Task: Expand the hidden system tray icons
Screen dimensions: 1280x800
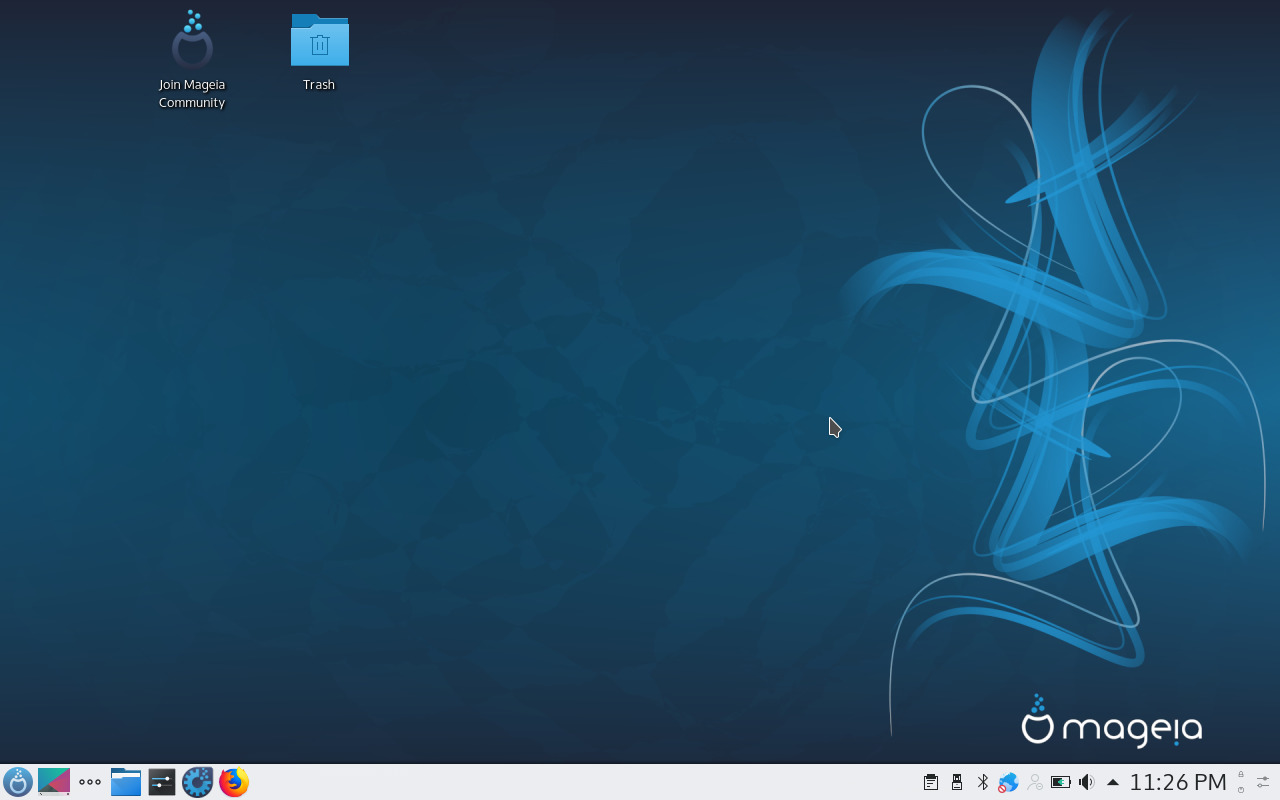Action: coord(1113,782)
